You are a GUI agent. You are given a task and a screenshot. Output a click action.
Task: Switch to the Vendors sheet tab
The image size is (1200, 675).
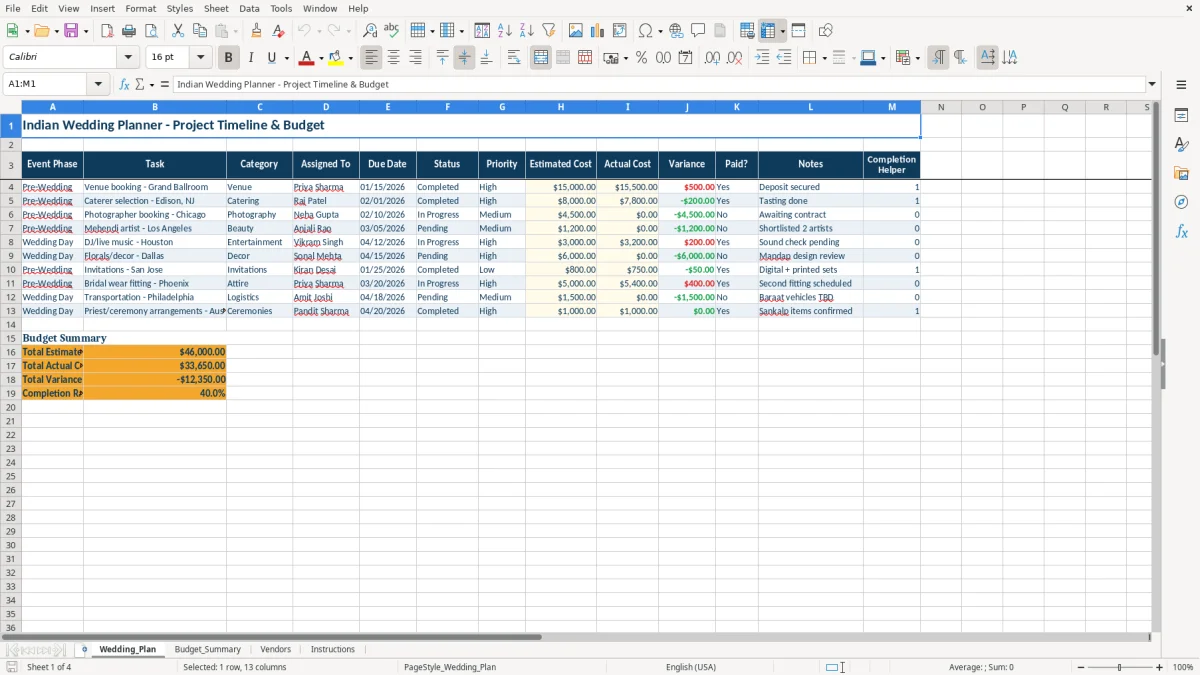click(x=276, y=649)
